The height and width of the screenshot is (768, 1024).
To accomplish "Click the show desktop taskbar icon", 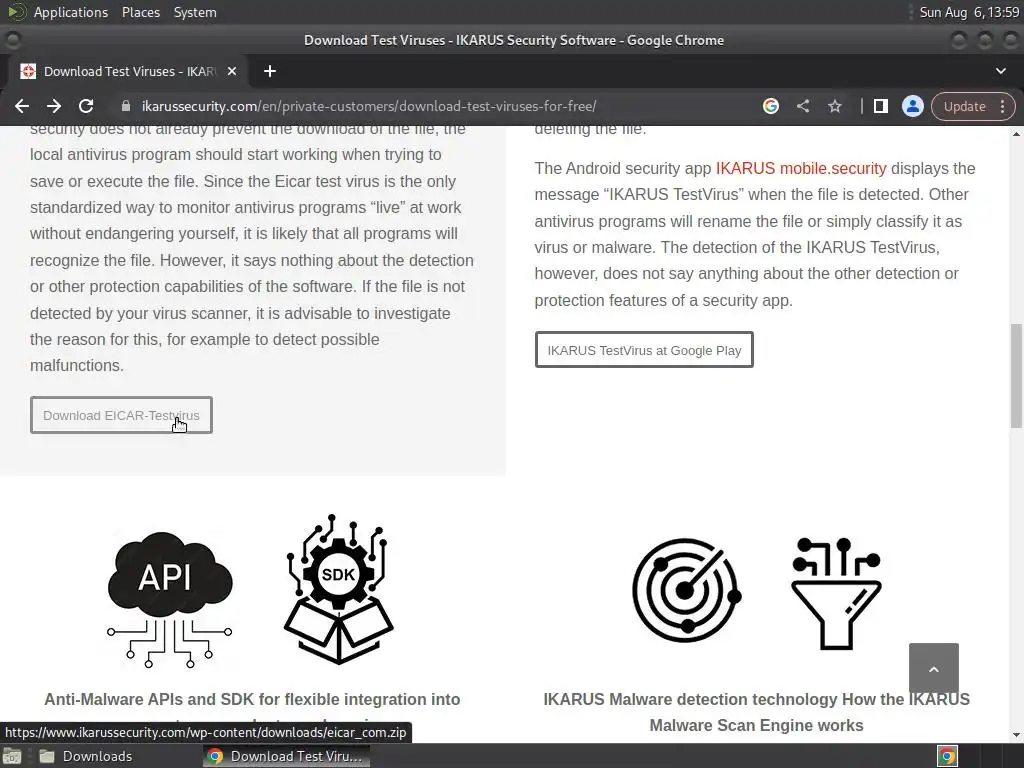I will pyautogui.click(x=12, y=756).
